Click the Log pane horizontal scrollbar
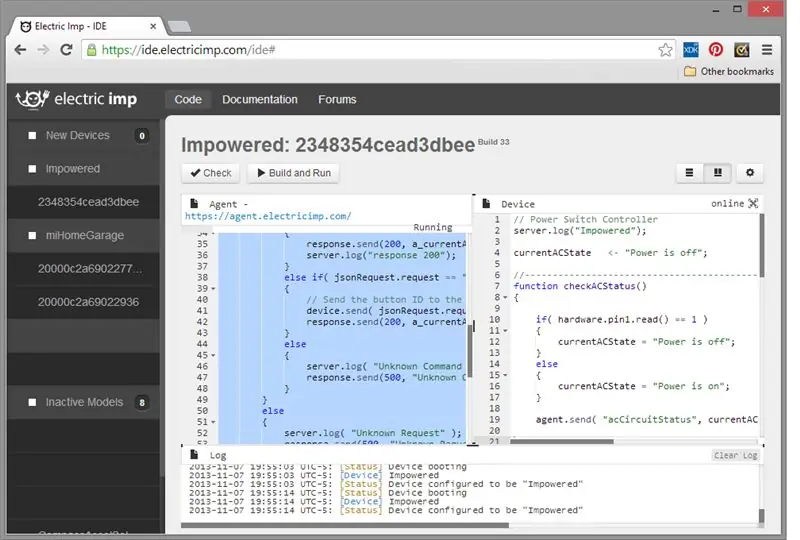The width and height of the screenshot is (800, 540). click(345, 525)
